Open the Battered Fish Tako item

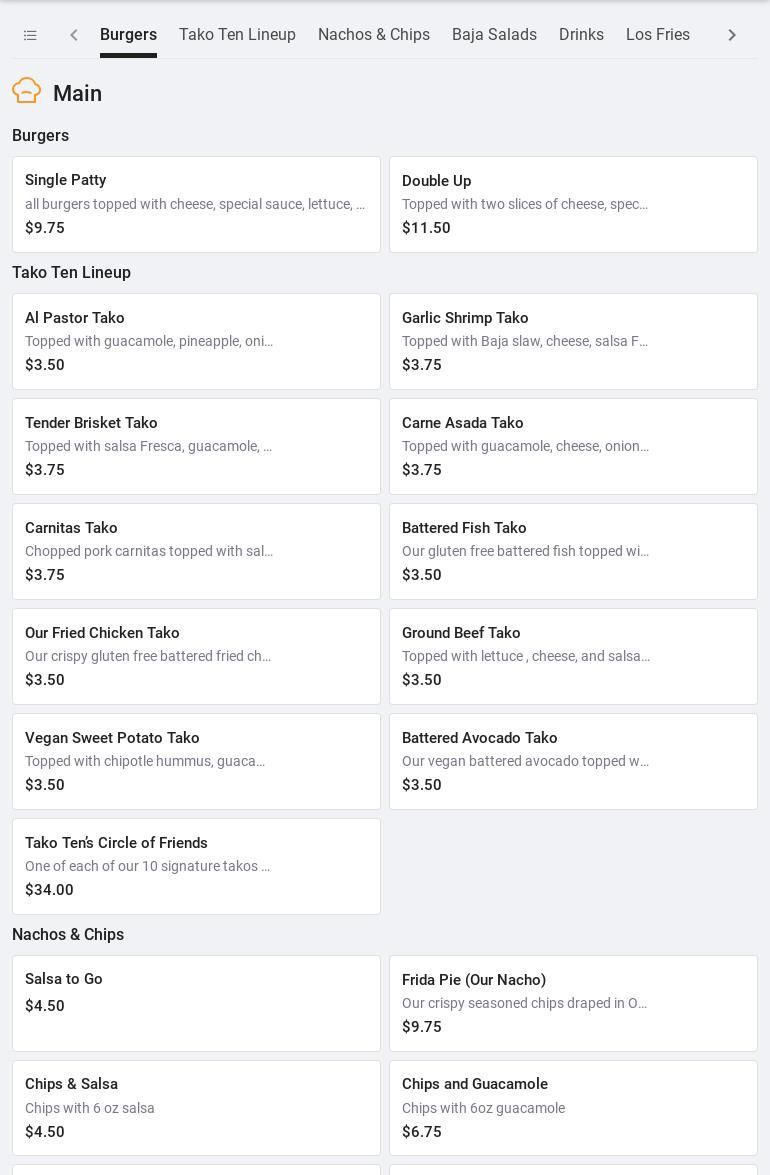pyautogui.click(x=573, y=551)
